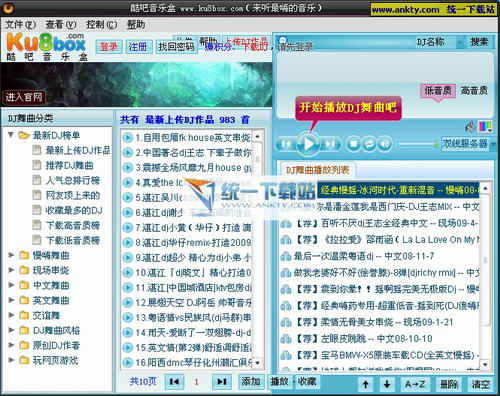This screenshot has height=396, width=500.
Task: Click the 收藏 favorite button
Action: 307,381
